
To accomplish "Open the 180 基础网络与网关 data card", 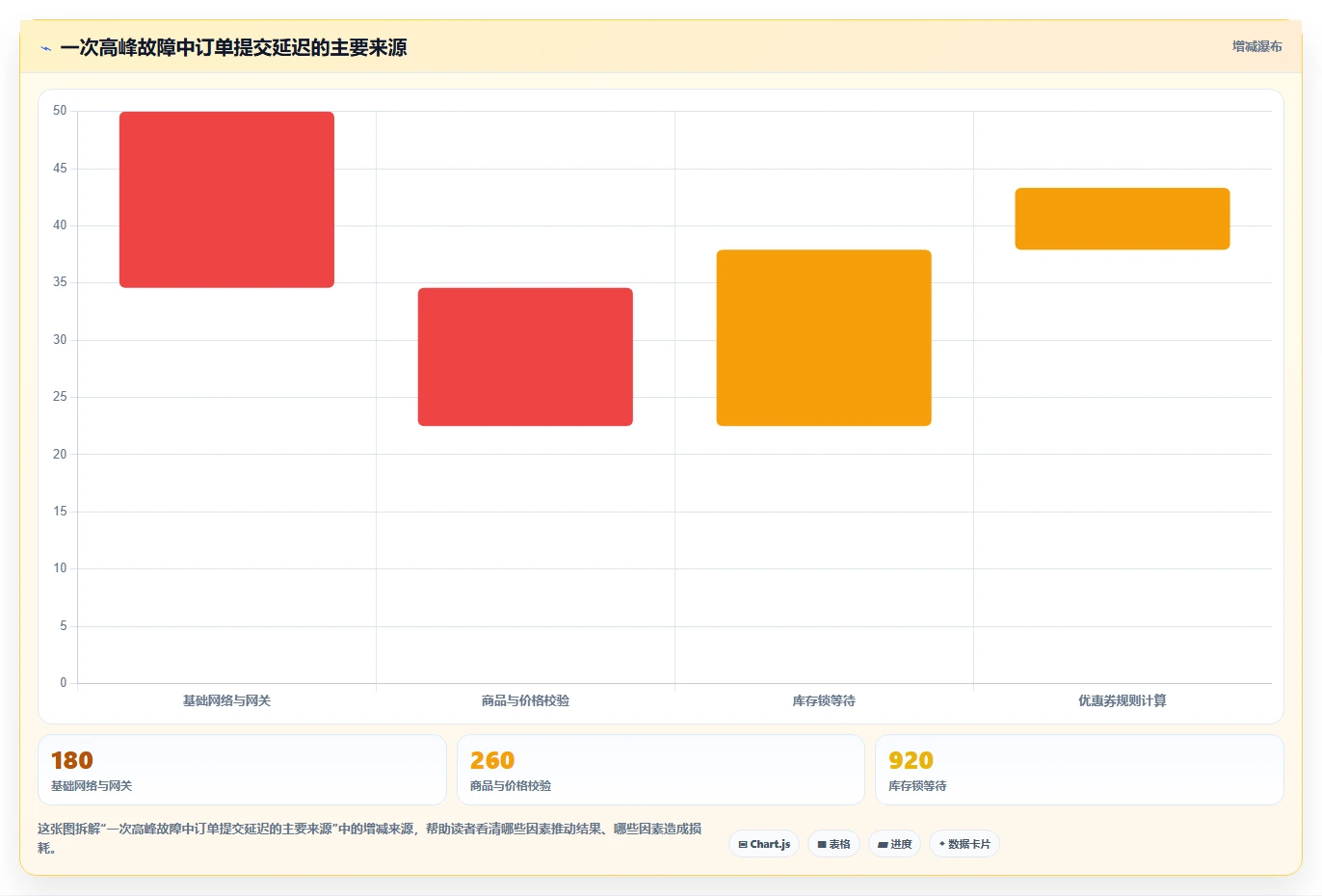I will (x=242, y=770).
